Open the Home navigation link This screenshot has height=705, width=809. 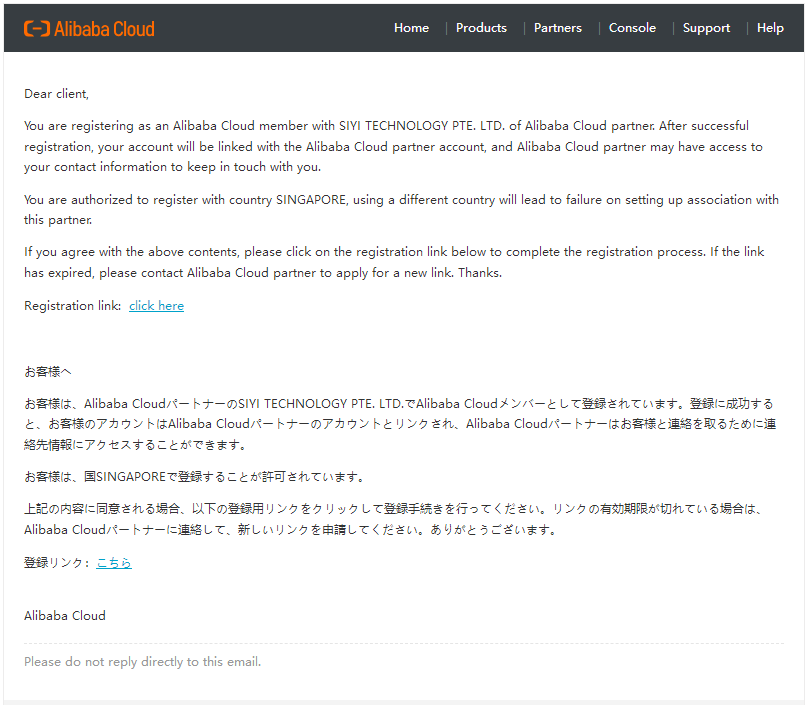coord(411,28)
